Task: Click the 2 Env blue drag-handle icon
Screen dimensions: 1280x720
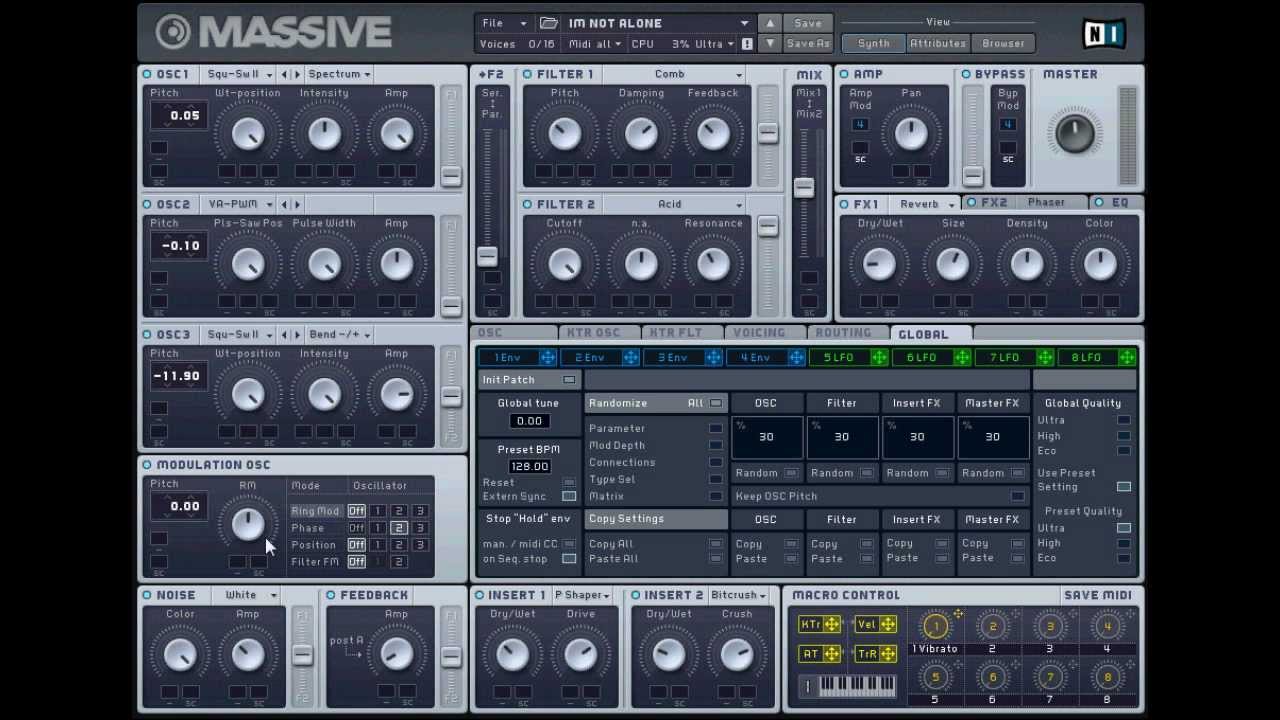Action: (630, 358)
